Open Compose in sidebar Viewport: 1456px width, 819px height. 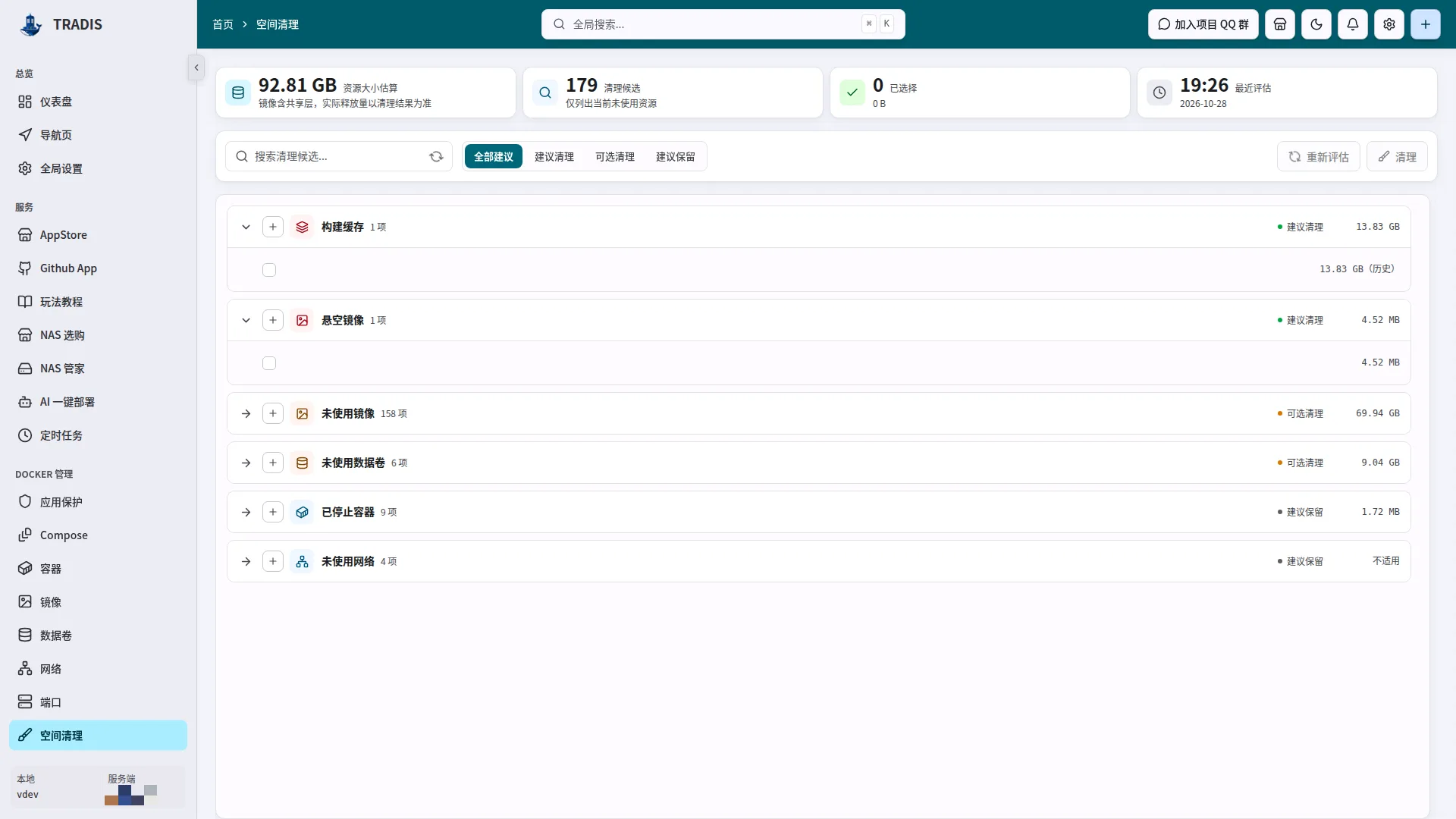98,535
